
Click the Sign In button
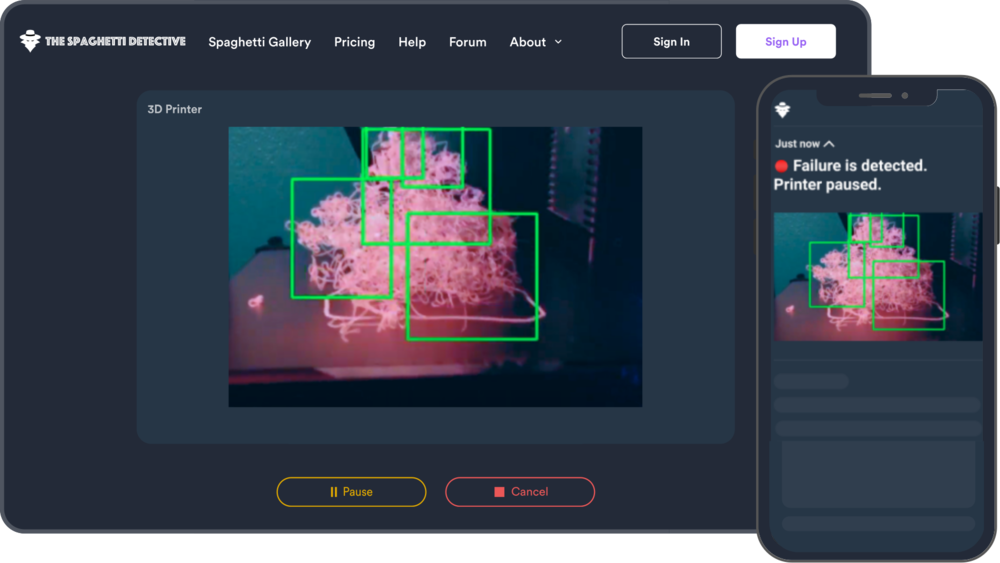(x=671, y=42)
